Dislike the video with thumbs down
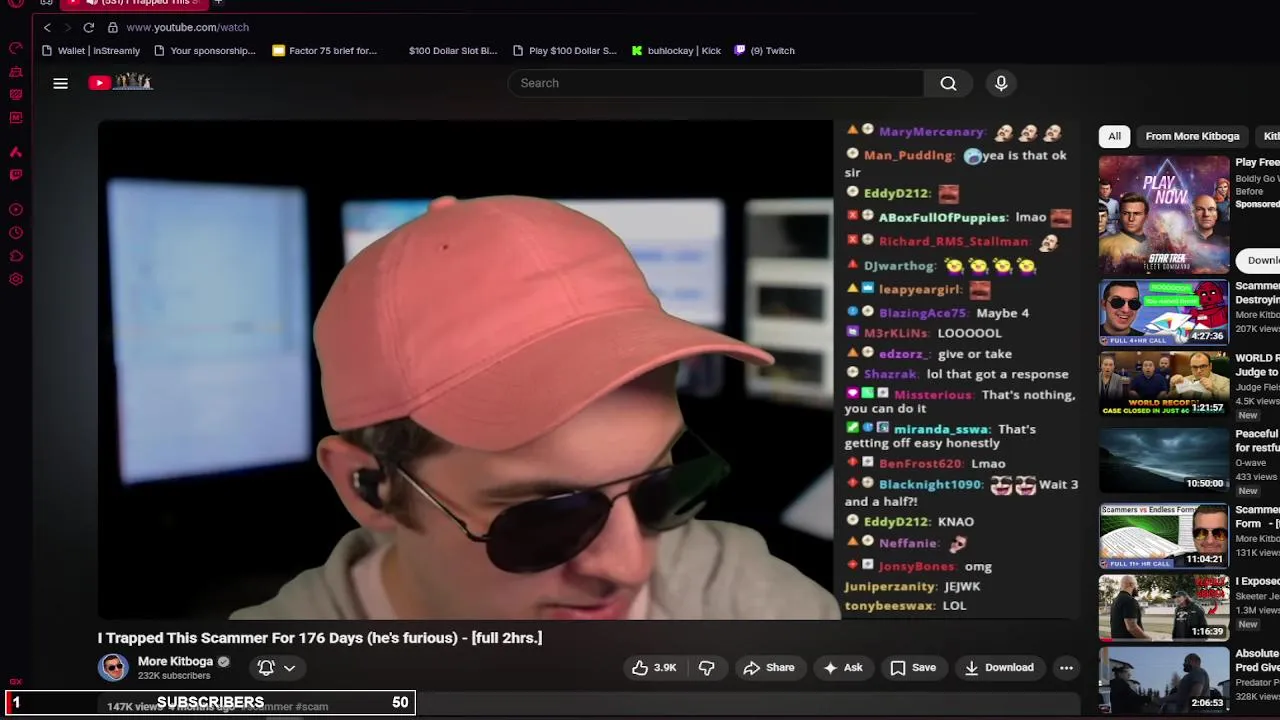Screen dimensions: 1280x720 click(707, 667)
